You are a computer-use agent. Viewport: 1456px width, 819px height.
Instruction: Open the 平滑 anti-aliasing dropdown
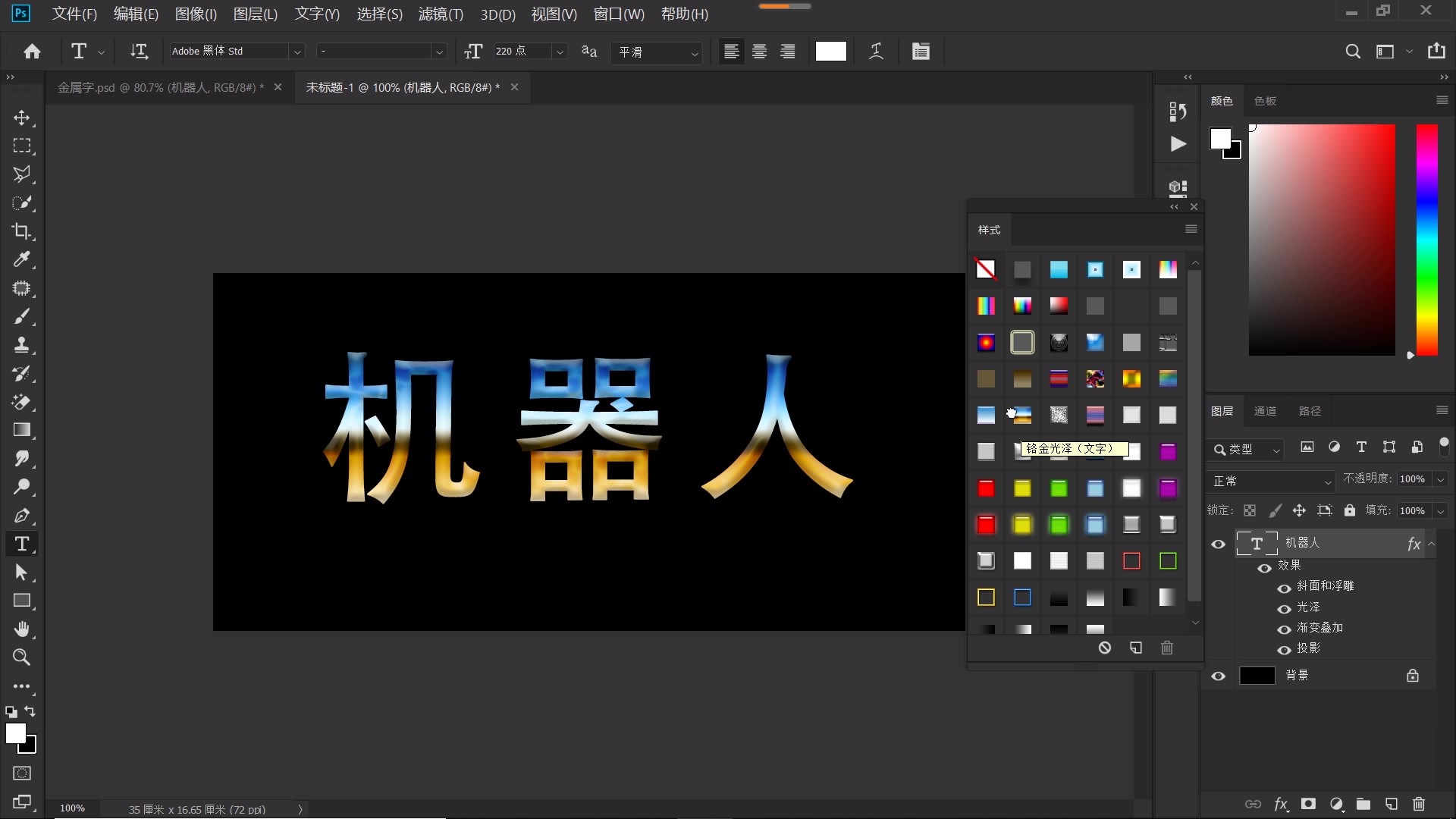pyautogui.click(x=694, y=53)
